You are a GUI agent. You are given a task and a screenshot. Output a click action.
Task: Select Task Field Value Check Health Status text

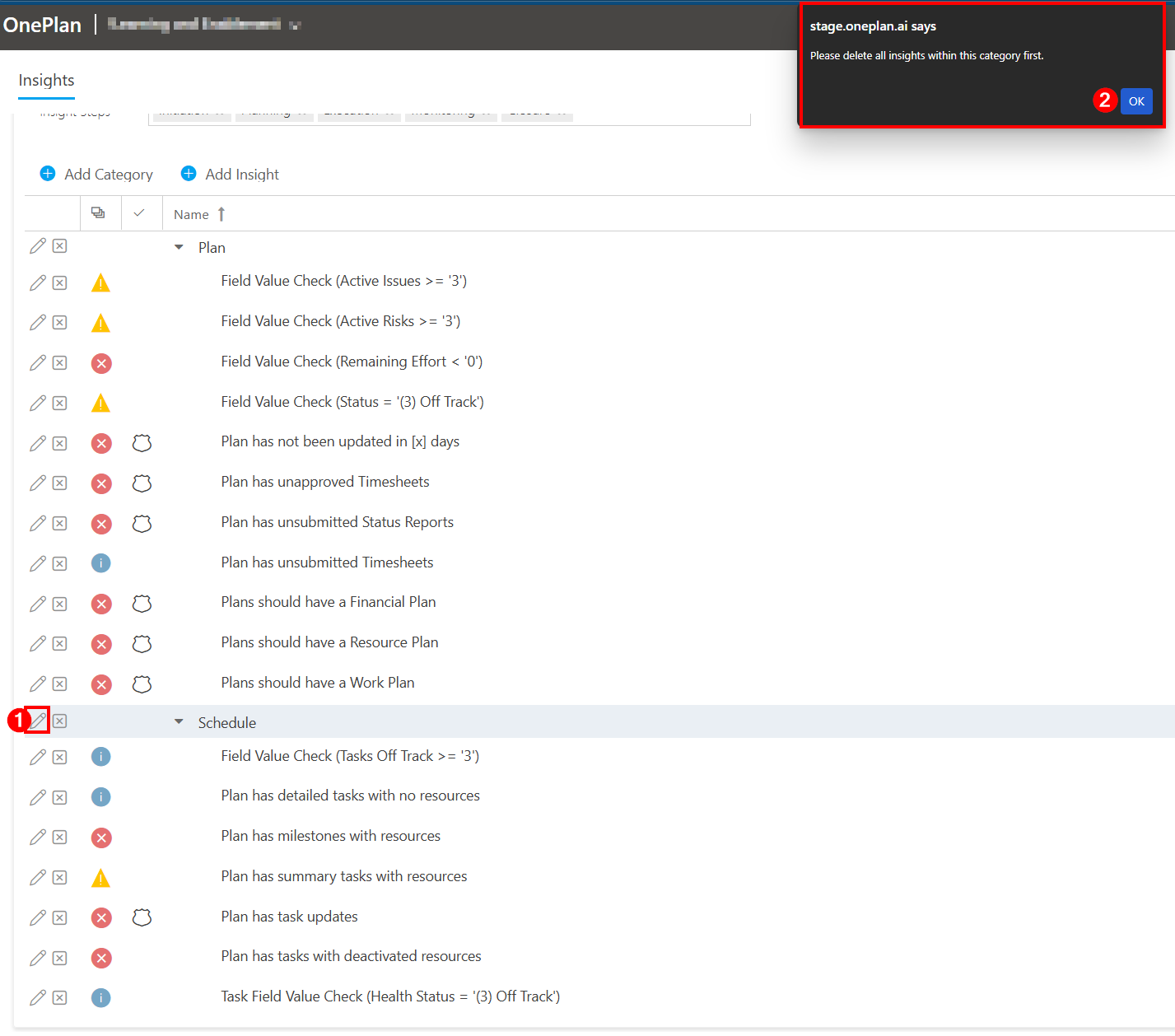point(390,996)
